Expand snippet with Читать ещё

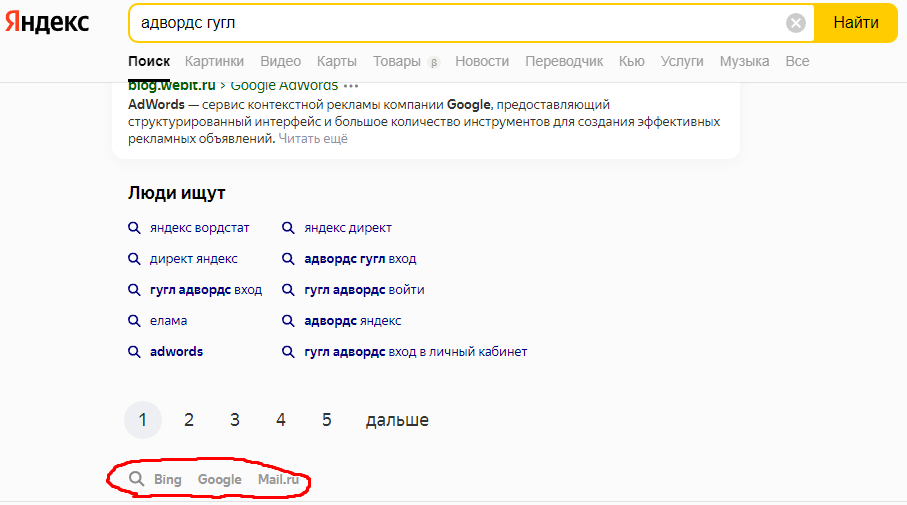(x=313, y=139)
